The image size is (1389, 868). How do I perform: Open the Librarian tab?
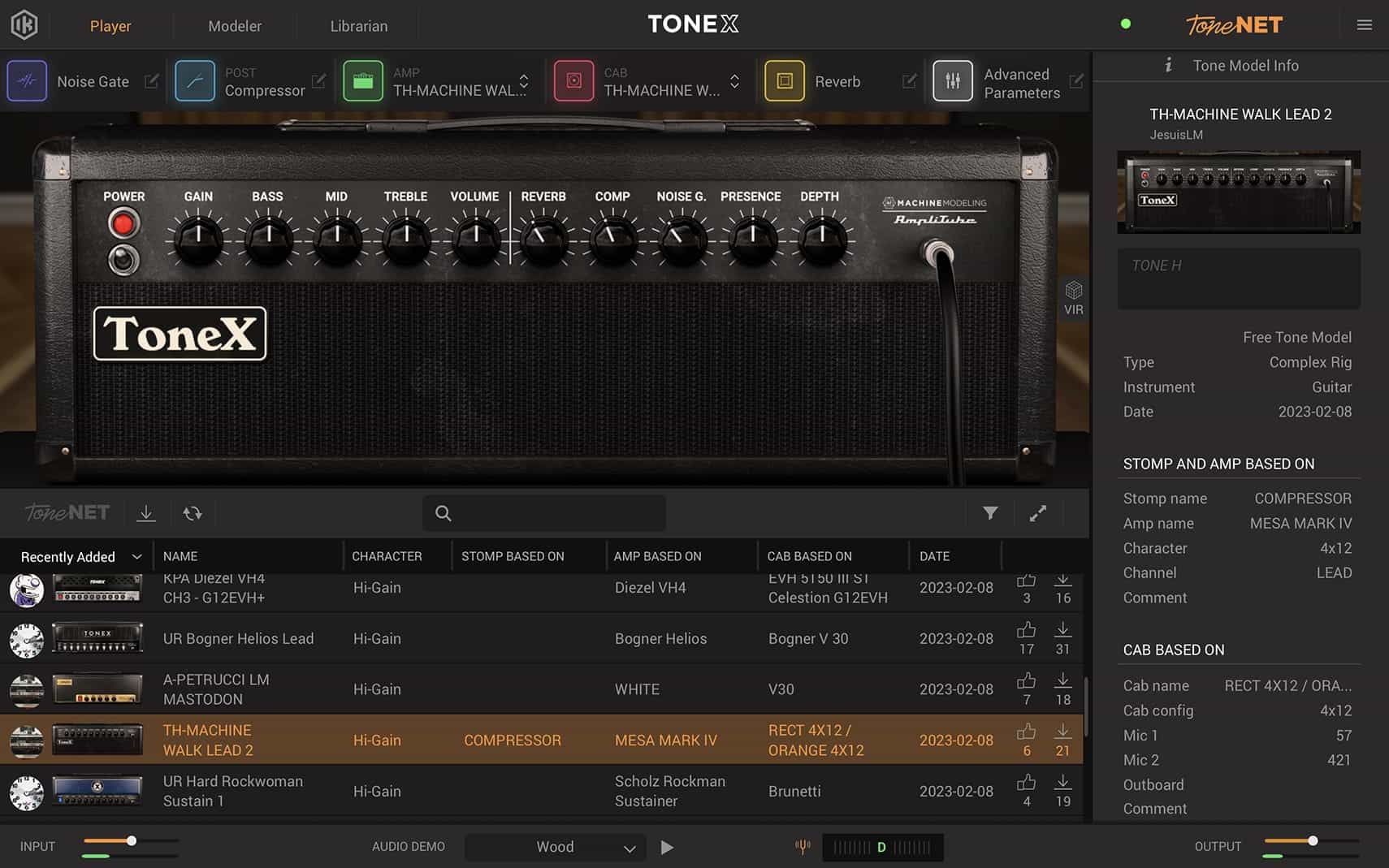[x=359, y=26]
